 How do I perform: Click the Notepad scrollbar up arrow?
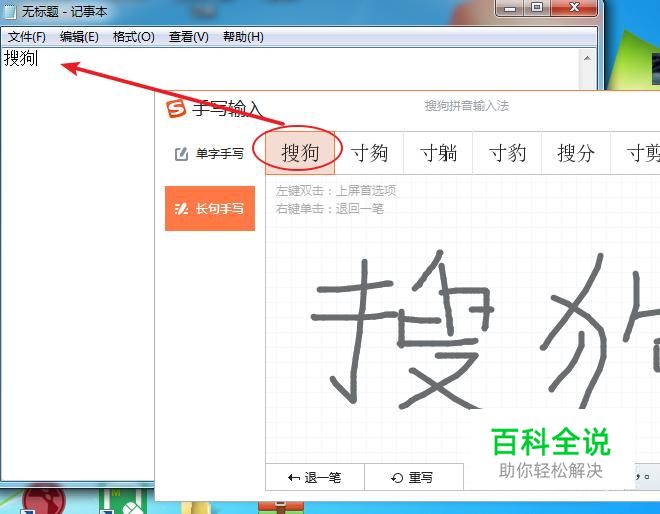(x=587, y=59)
